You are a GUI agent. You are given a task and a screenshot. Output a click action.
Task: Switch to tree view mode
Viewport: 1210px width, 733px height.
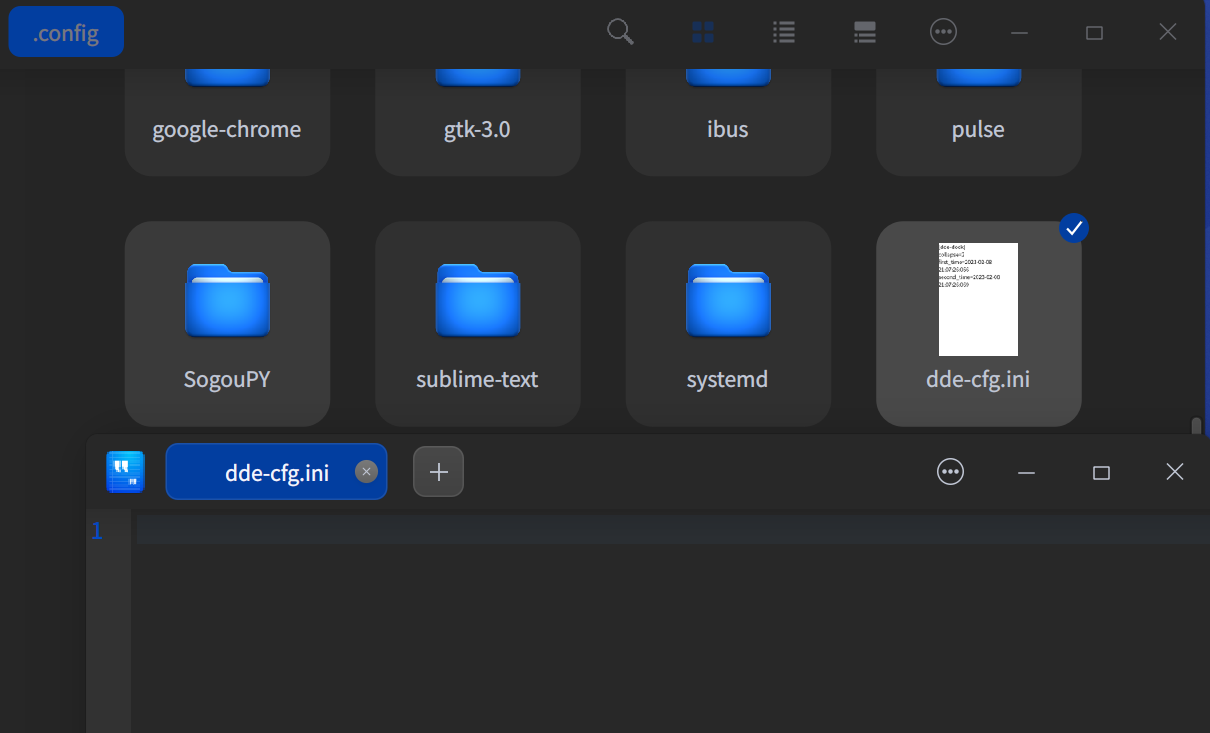pos(865,32)
